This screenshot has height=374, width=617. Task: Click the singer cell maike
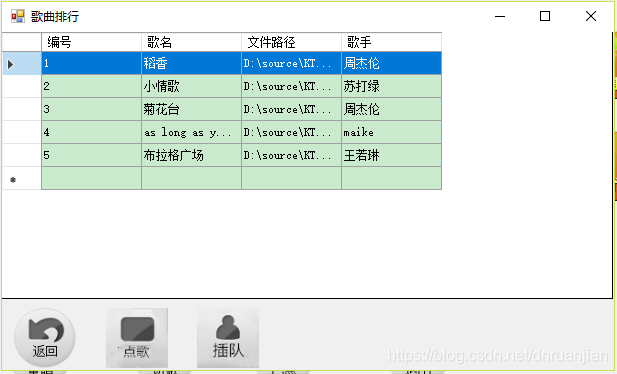click(x=391, y=132)
